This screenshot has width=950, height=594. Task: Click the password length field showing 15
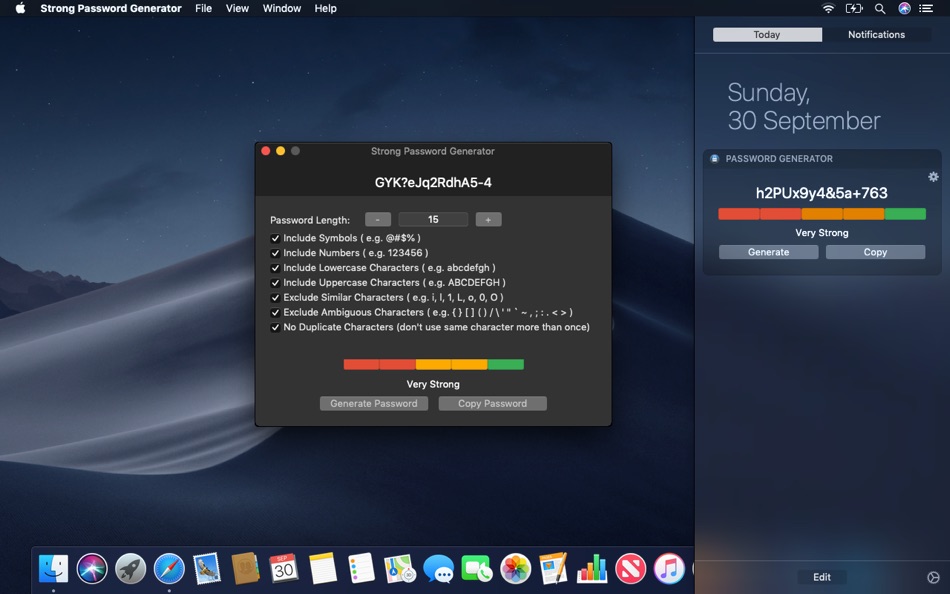click(x=433, y=219)
